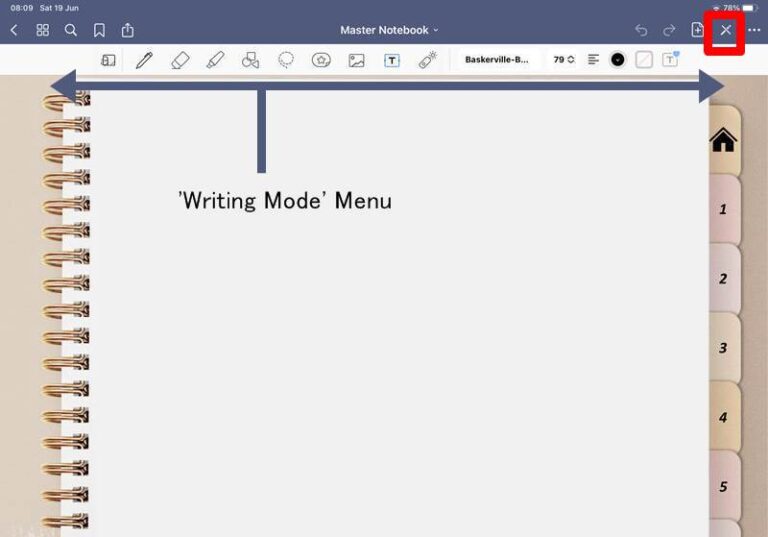Select the Image insert tool

pos(356,60)
